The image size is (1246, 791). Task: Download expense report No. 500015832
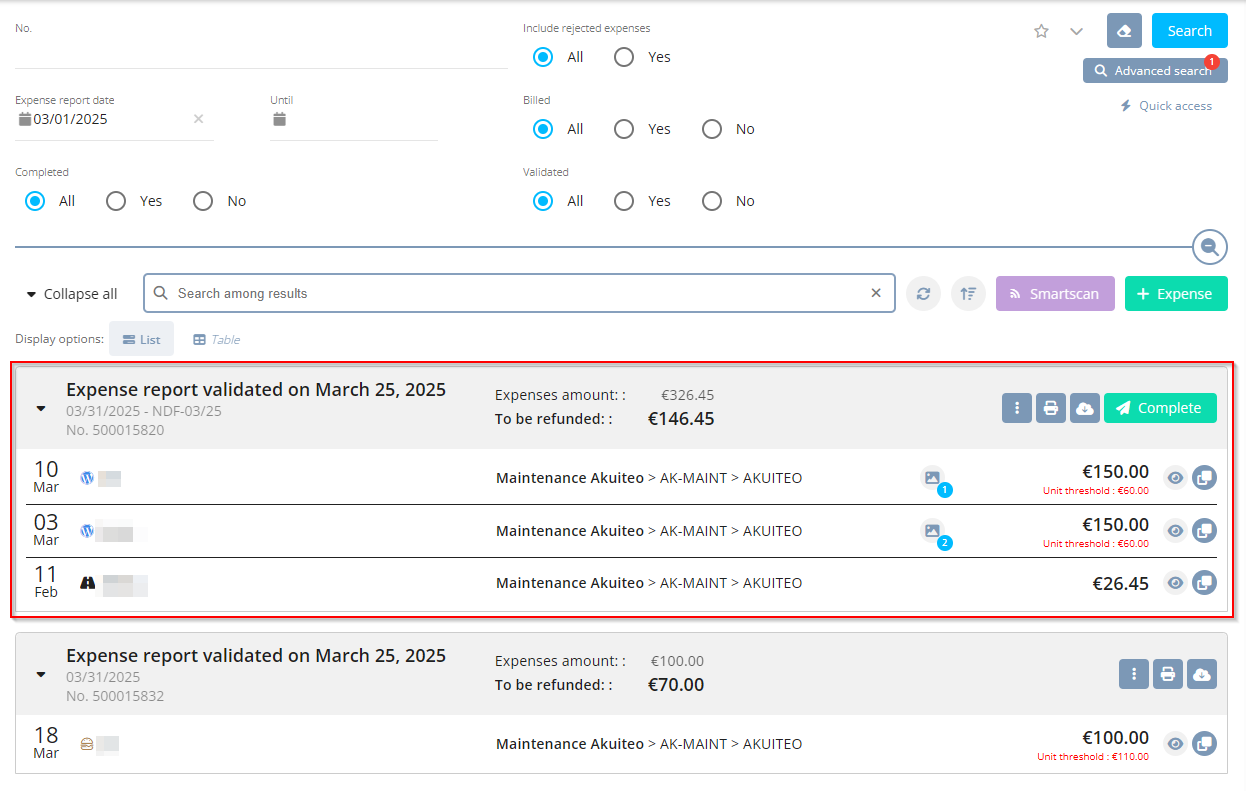(x=1202, y=675)
